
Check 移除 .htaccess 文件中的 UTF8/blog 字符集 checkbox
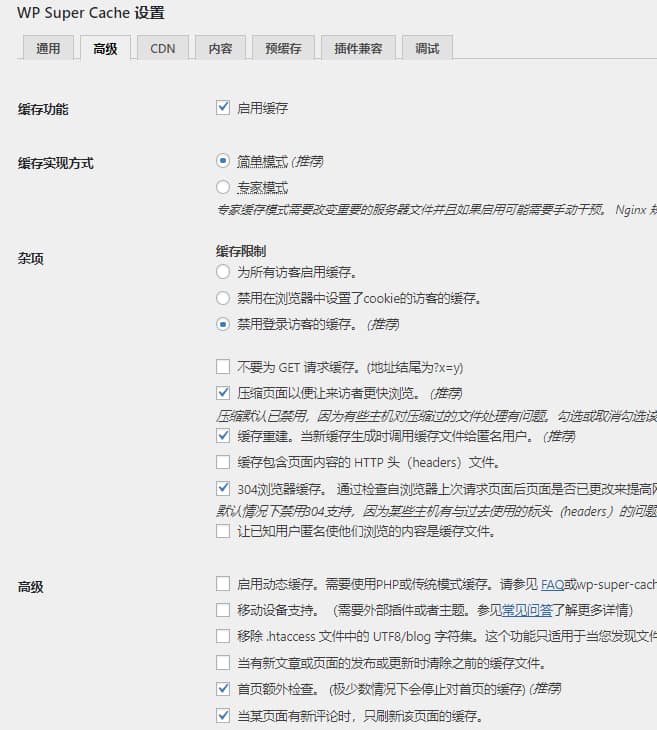click(223, 636)
